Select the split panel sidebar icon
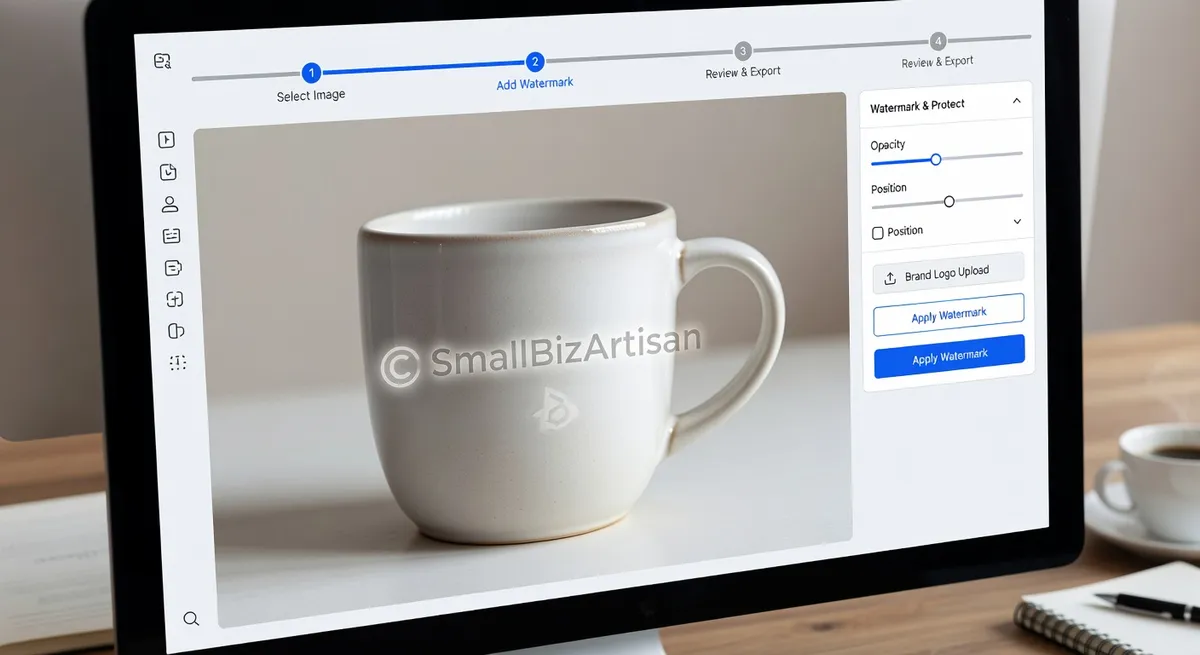This screenshot has width=1200, height=655. (x=176, y=331)
